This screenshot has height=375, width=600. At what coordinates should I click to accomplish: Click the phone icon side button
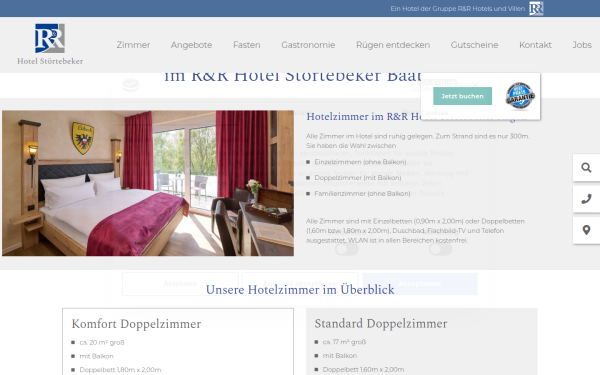pos(586,199)
